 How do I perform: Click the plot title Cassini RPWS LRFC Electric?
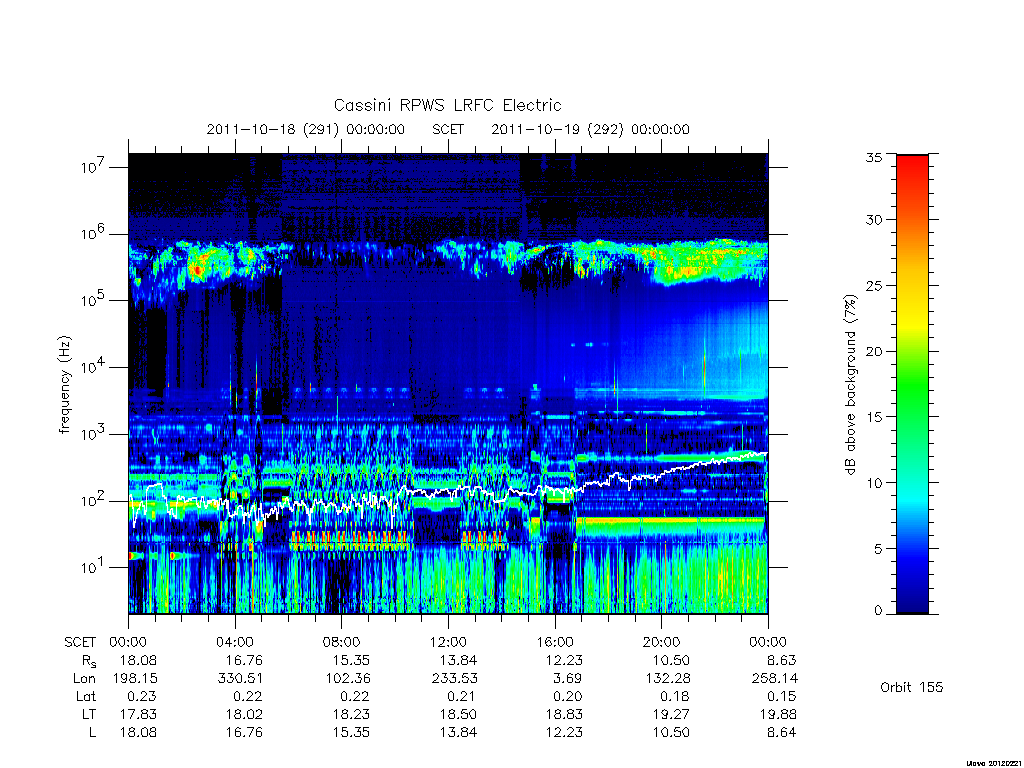point(447,105)
